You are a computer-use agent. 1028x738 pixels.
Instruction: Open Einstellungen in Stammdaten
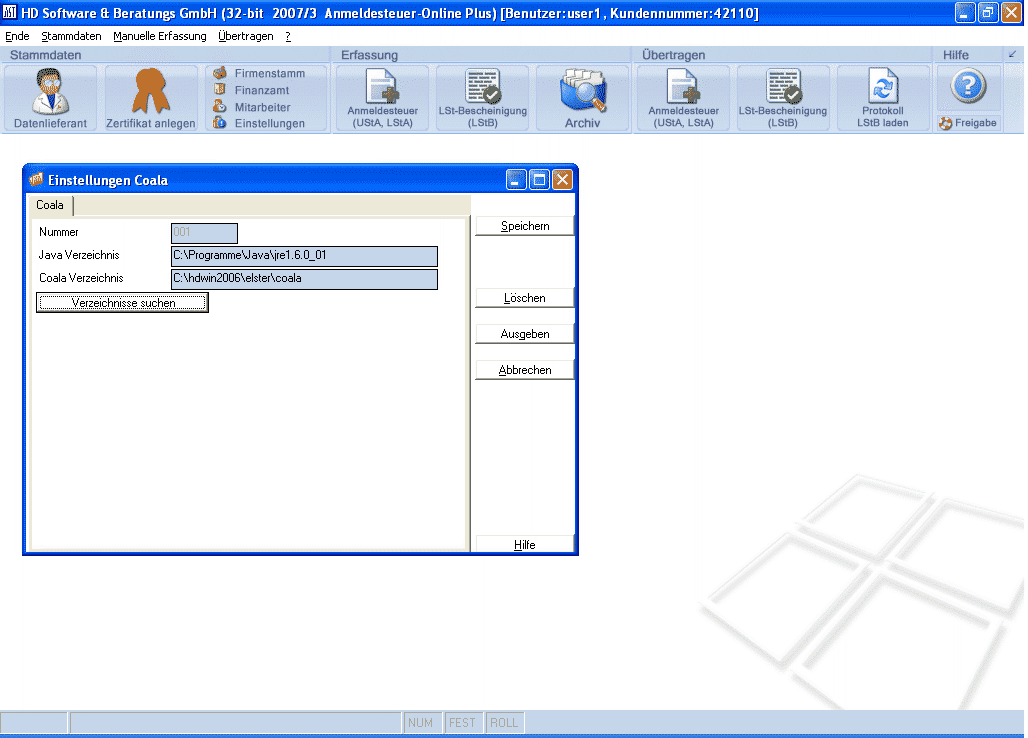[260, 123]
